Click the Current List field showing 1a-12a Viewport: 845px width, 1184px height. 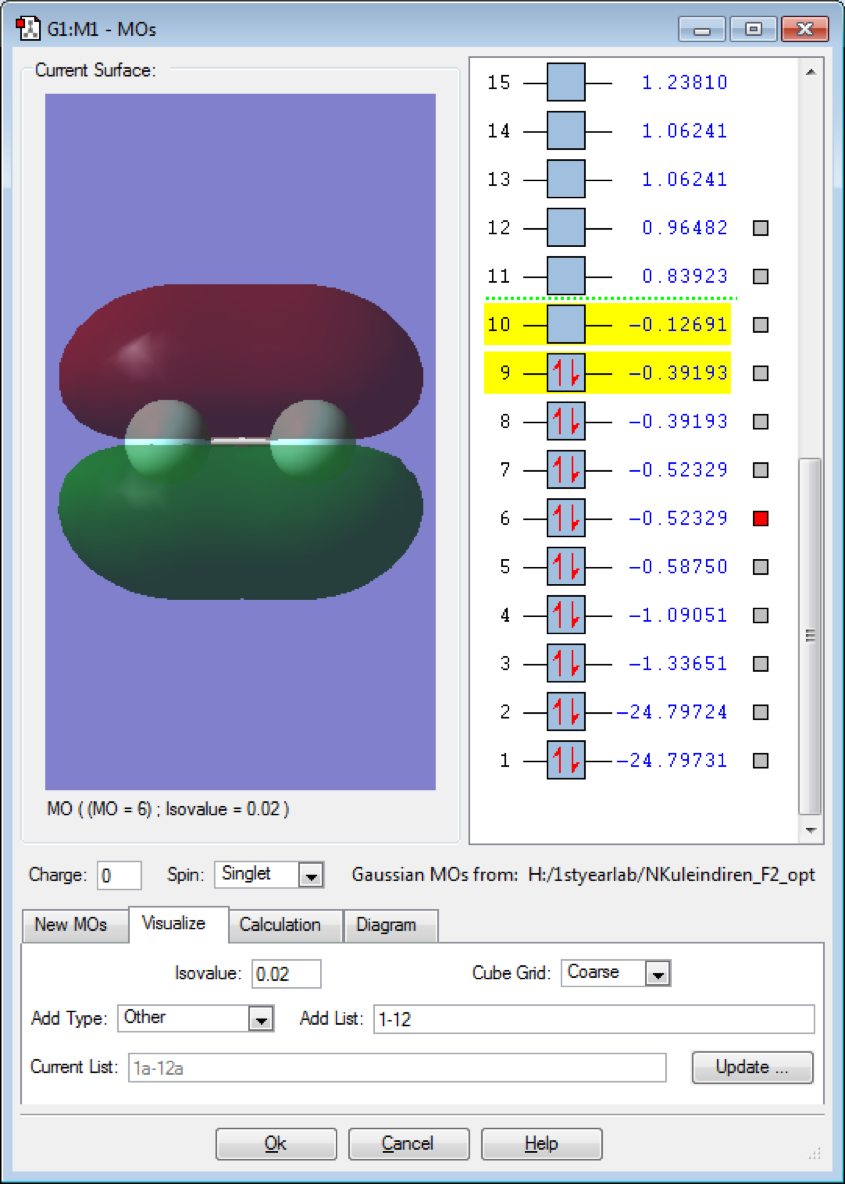tap(397, 1067)
